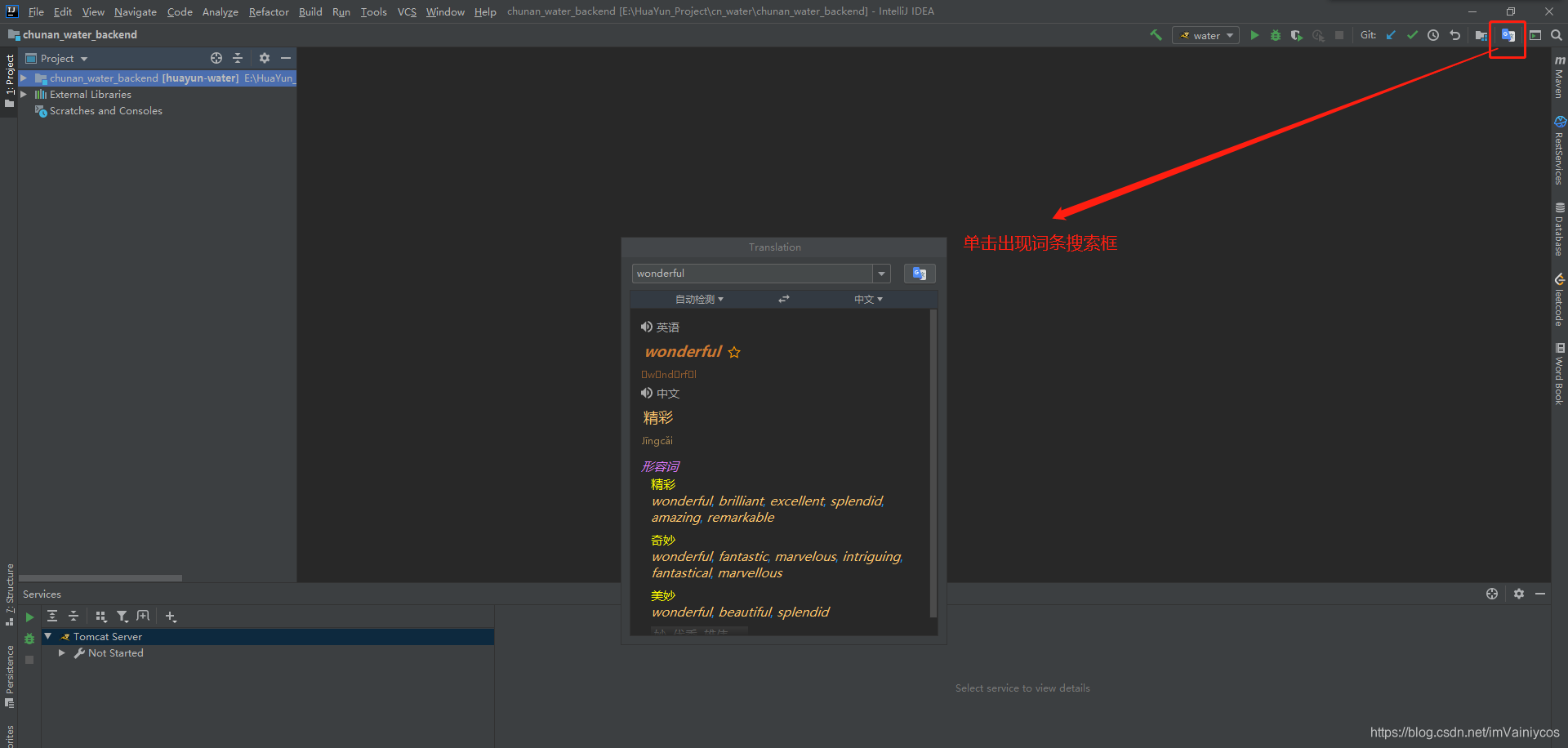Click Add Service plus button
Screen dimensions: 1568x748
point(171,617)
